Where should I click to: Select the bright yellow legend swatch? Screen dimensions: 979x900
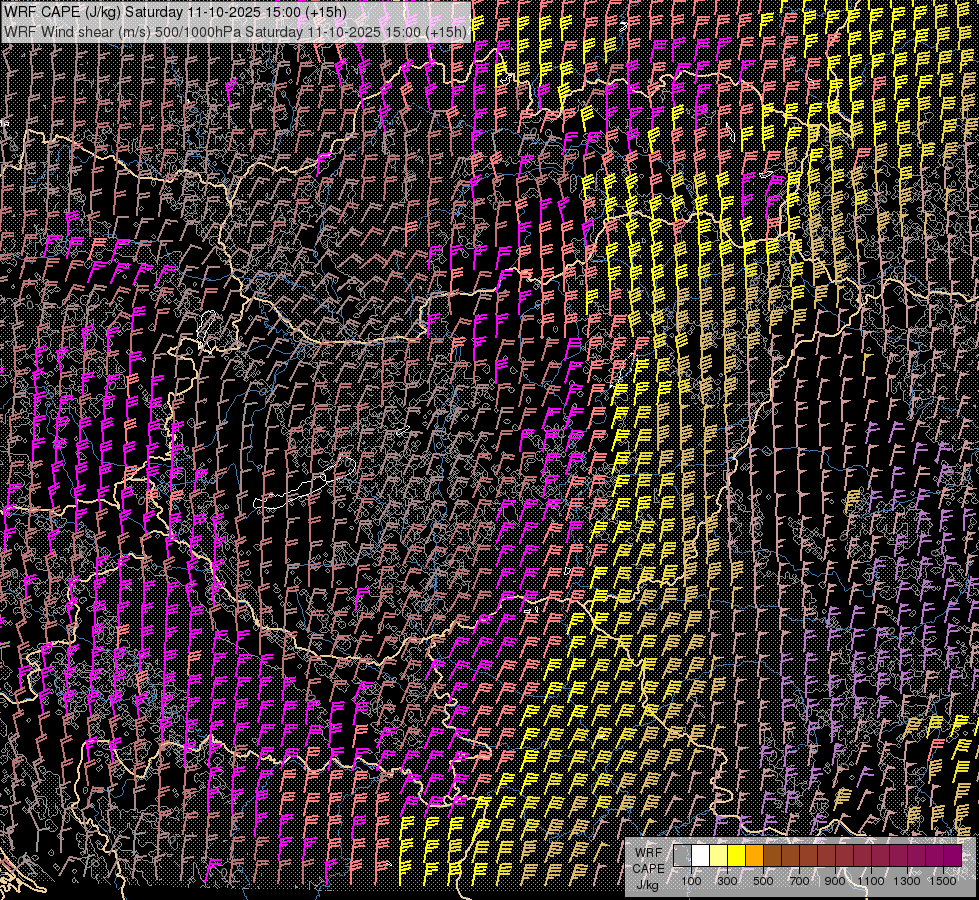737,856
